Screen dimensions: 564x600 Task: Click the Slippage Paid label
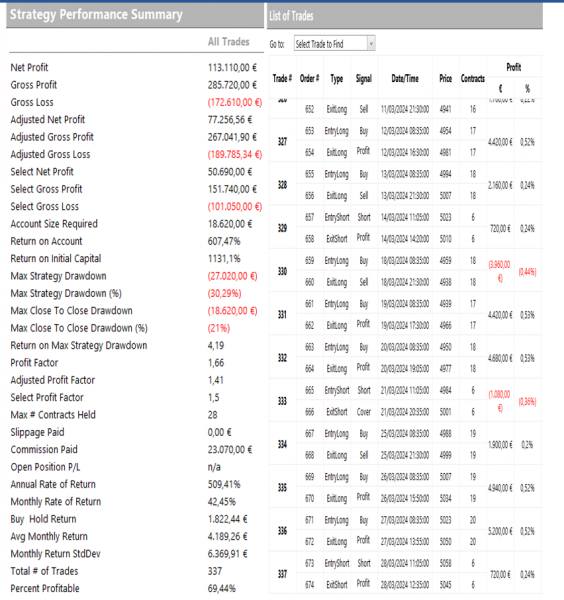click(x=37, y=432)
